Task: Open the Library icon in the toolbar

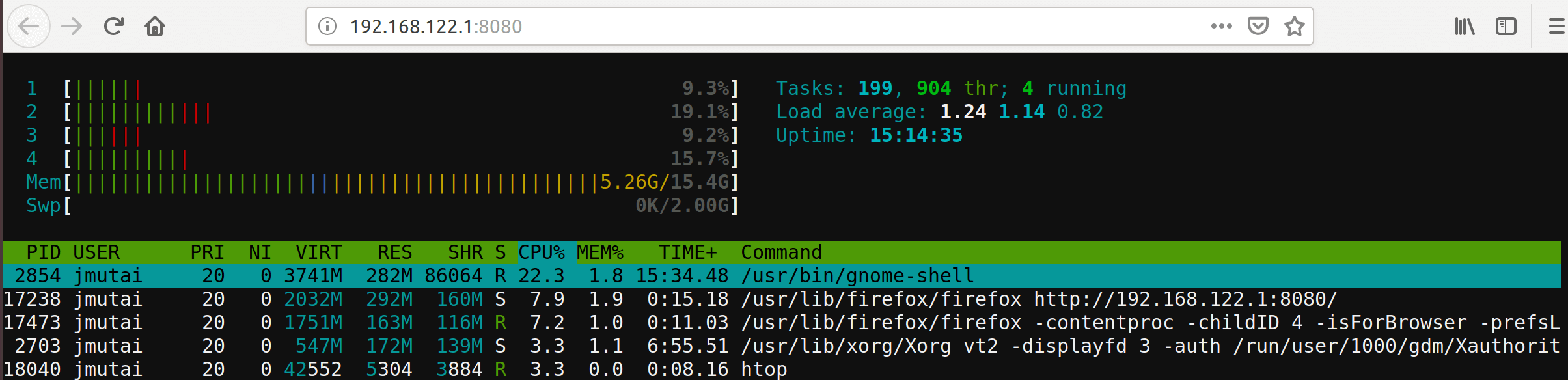Action: pos(1465,26)
